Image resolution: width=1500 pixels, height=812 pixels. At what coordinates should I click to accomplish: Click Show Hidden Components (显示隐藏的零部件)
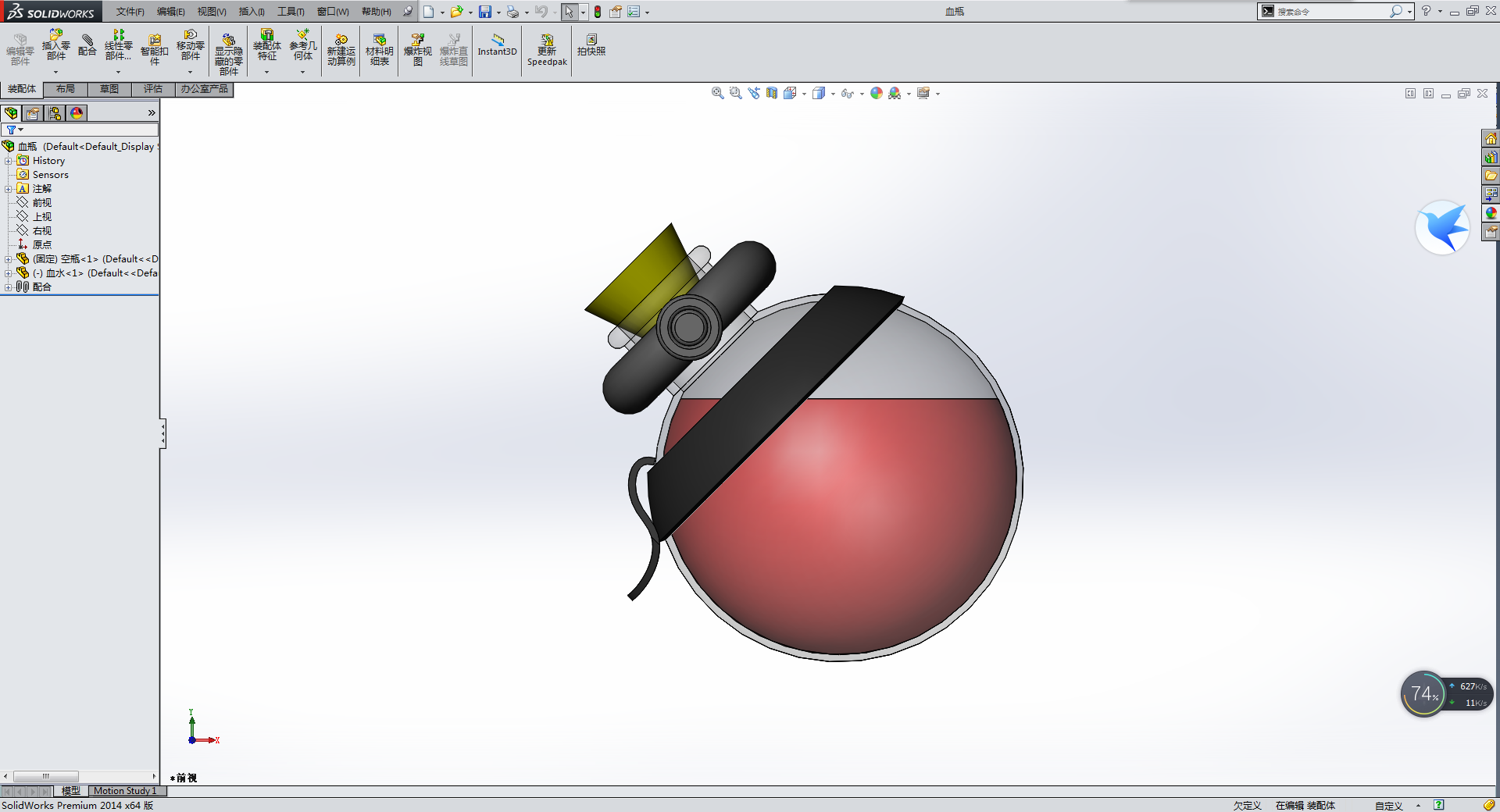[228, 54]
